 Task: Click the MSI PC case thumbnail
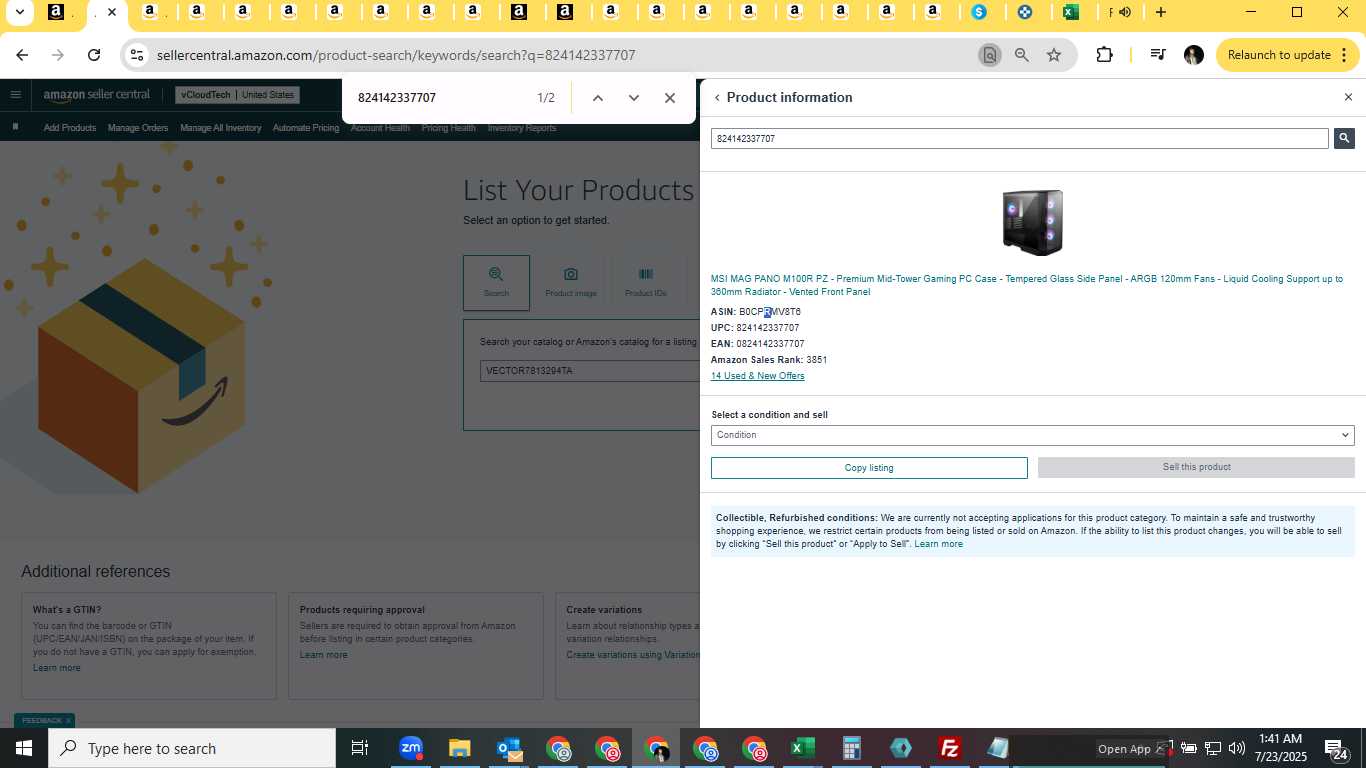pos(1033,223)
